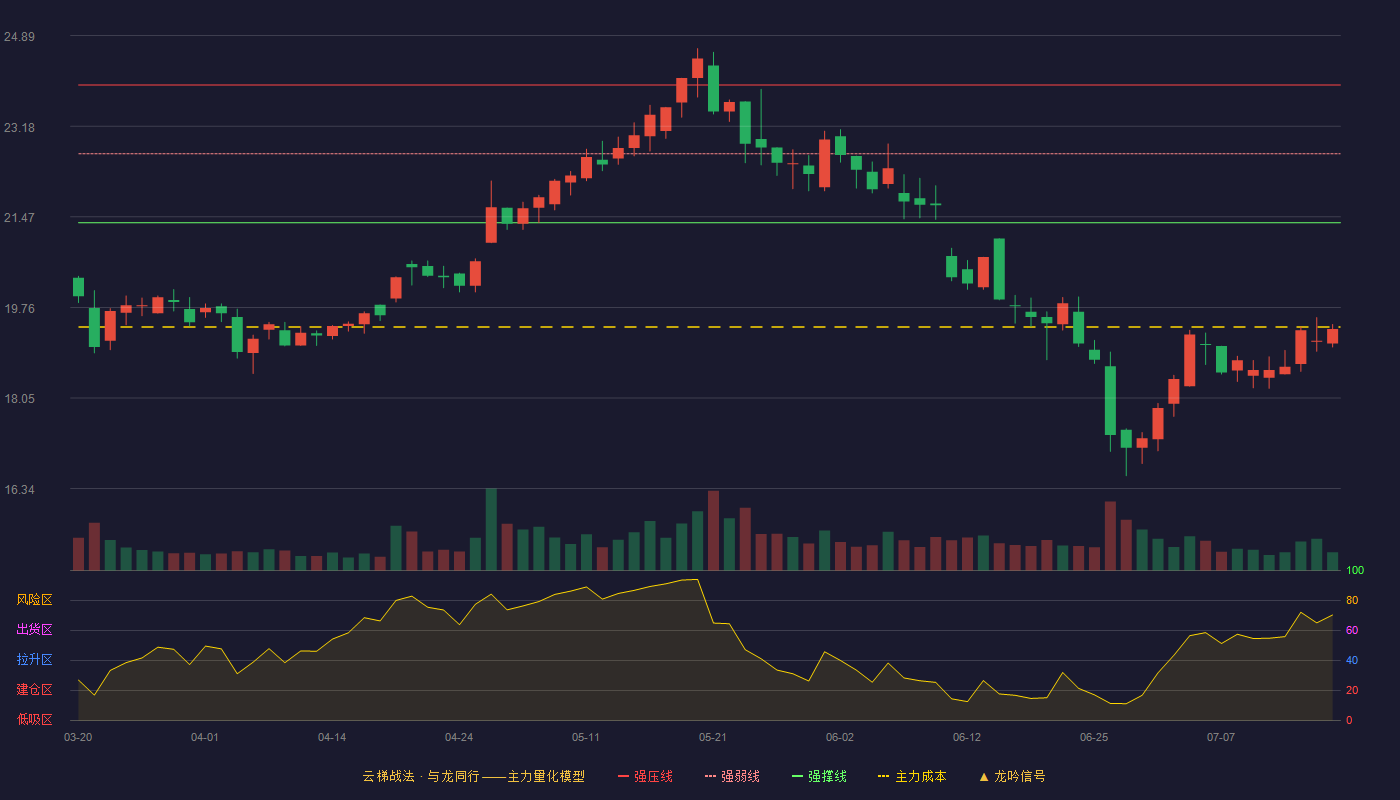Click the 19.76 price axis label
Screen dimensions: 1400x800
[x=19, y=309]
